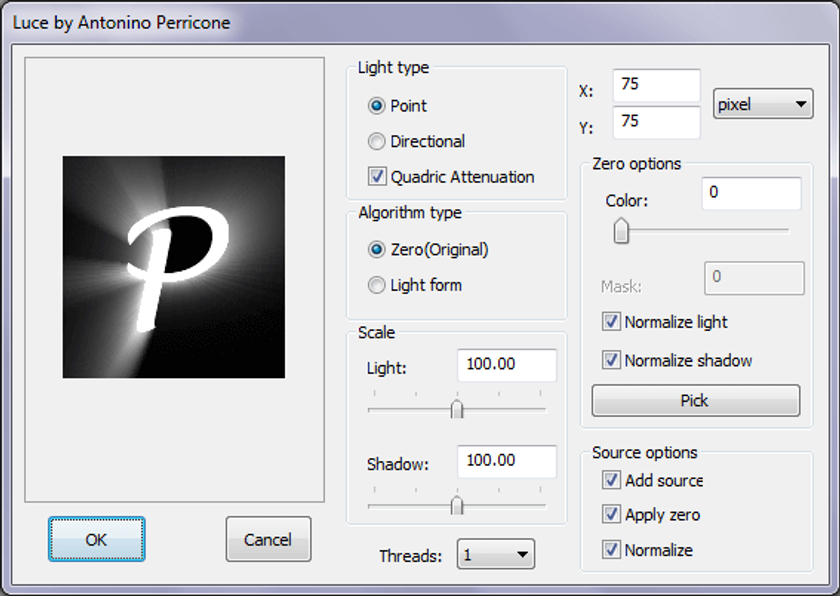Screen dimensions: 840x596
Task: Click the Shadow scale value field
Action: [507, 461]
